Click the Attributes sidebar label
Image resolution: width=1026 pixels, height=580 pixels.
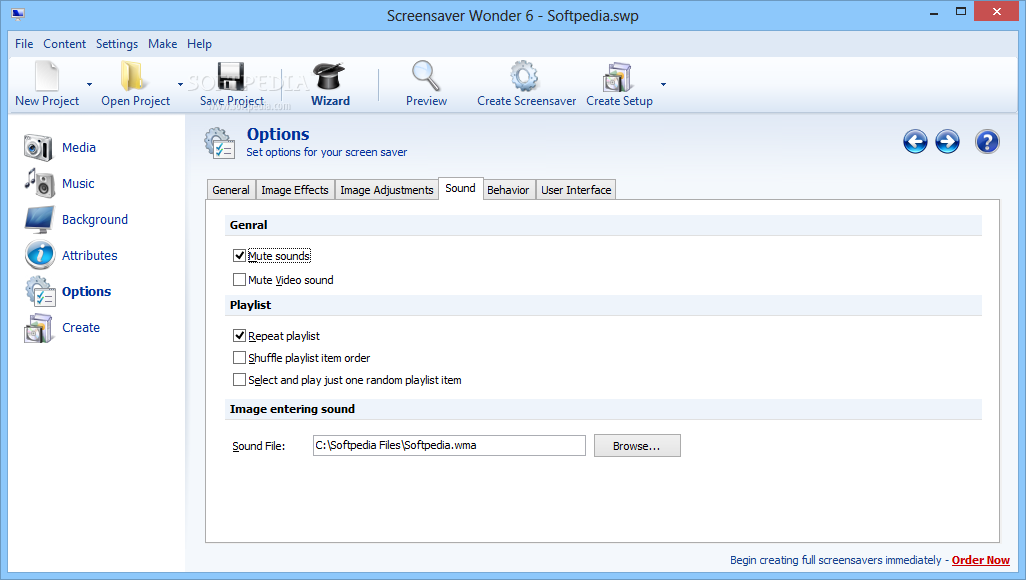pyautogui.click(x=90, y=255)
